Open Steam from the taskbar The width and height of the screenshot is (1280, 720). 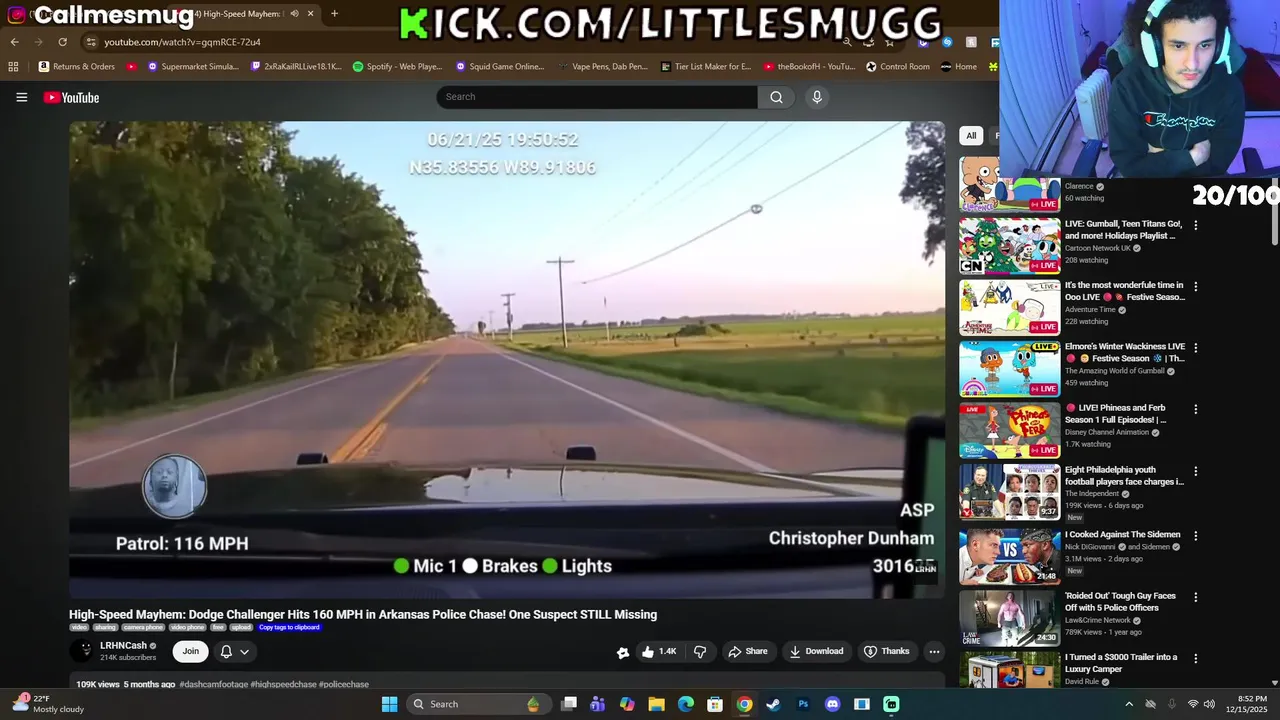tap(773, 704)
